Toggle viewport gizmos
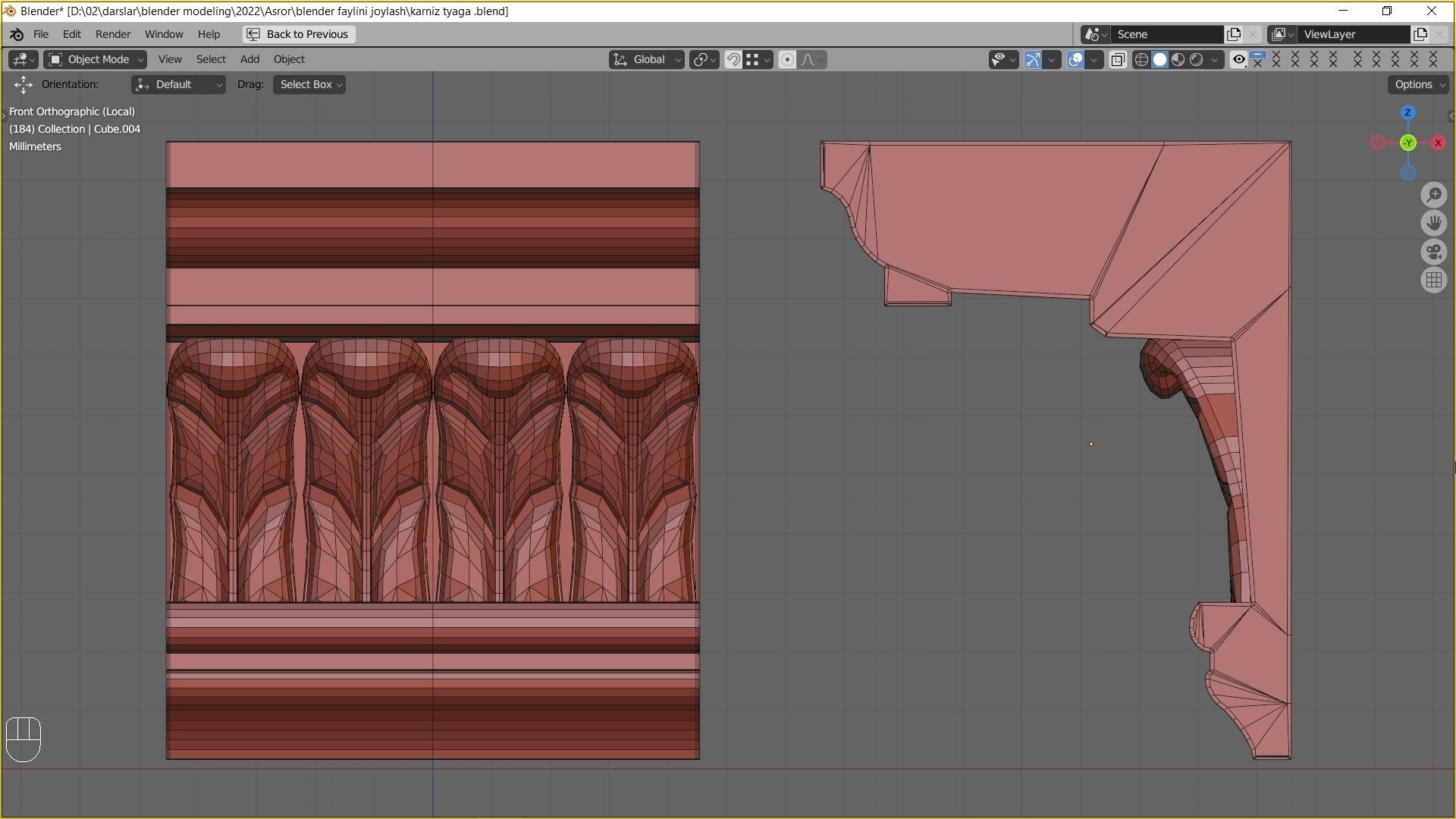 pyautogui.click(x=1033, y=59)
